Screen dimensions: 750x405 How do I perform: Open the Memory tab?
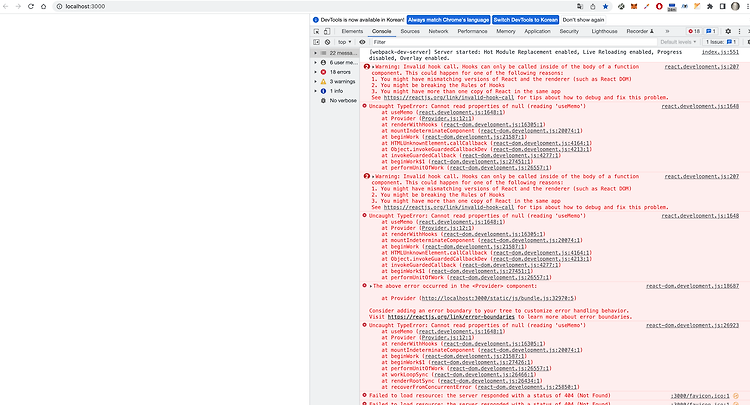[506, 31]
